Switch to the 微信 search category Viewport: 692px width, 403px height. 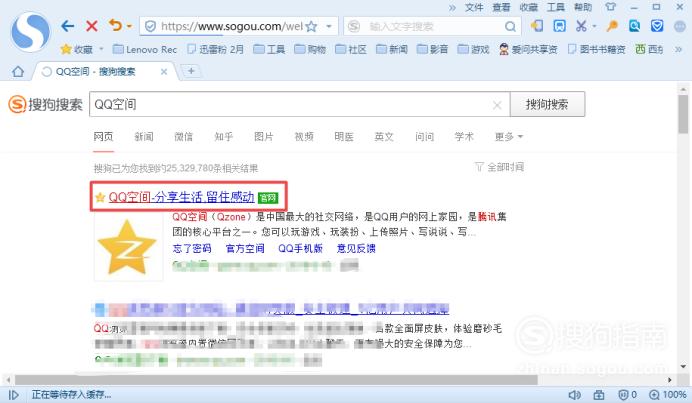(x=184, y=137)
